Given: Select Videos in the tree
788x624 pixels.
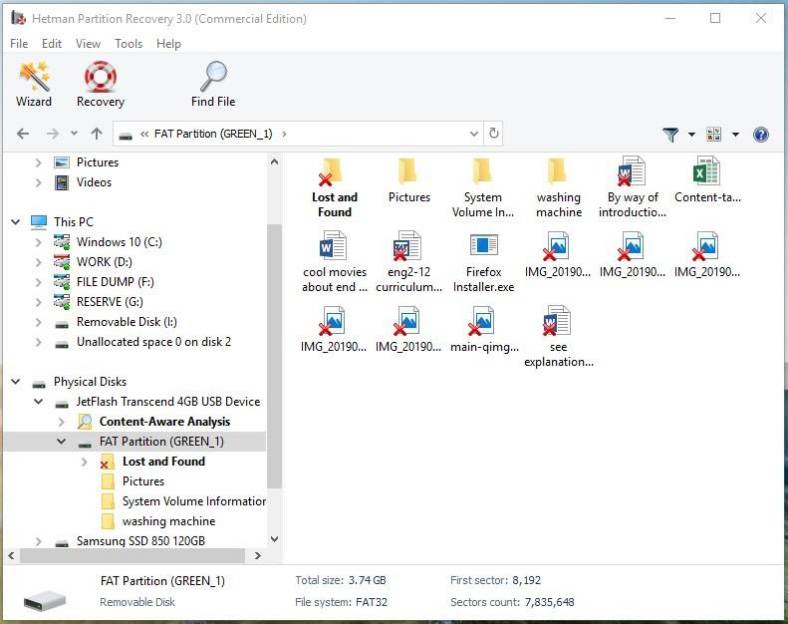Looking at the screenshot, I should coord(94,182).
